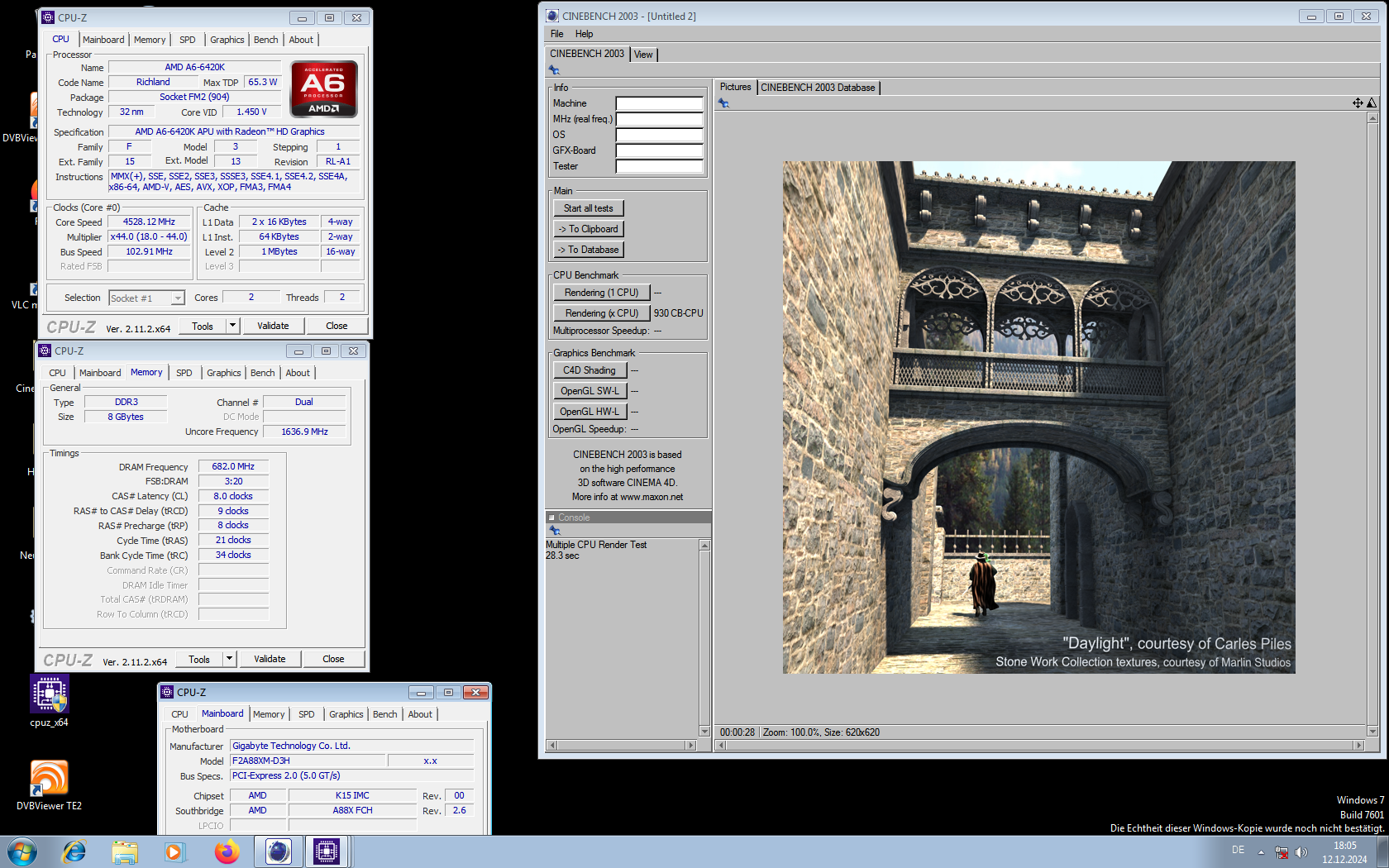Open Tools dropdown arrow in CPU window
The image size is (1389, 868).
point(232,326)
